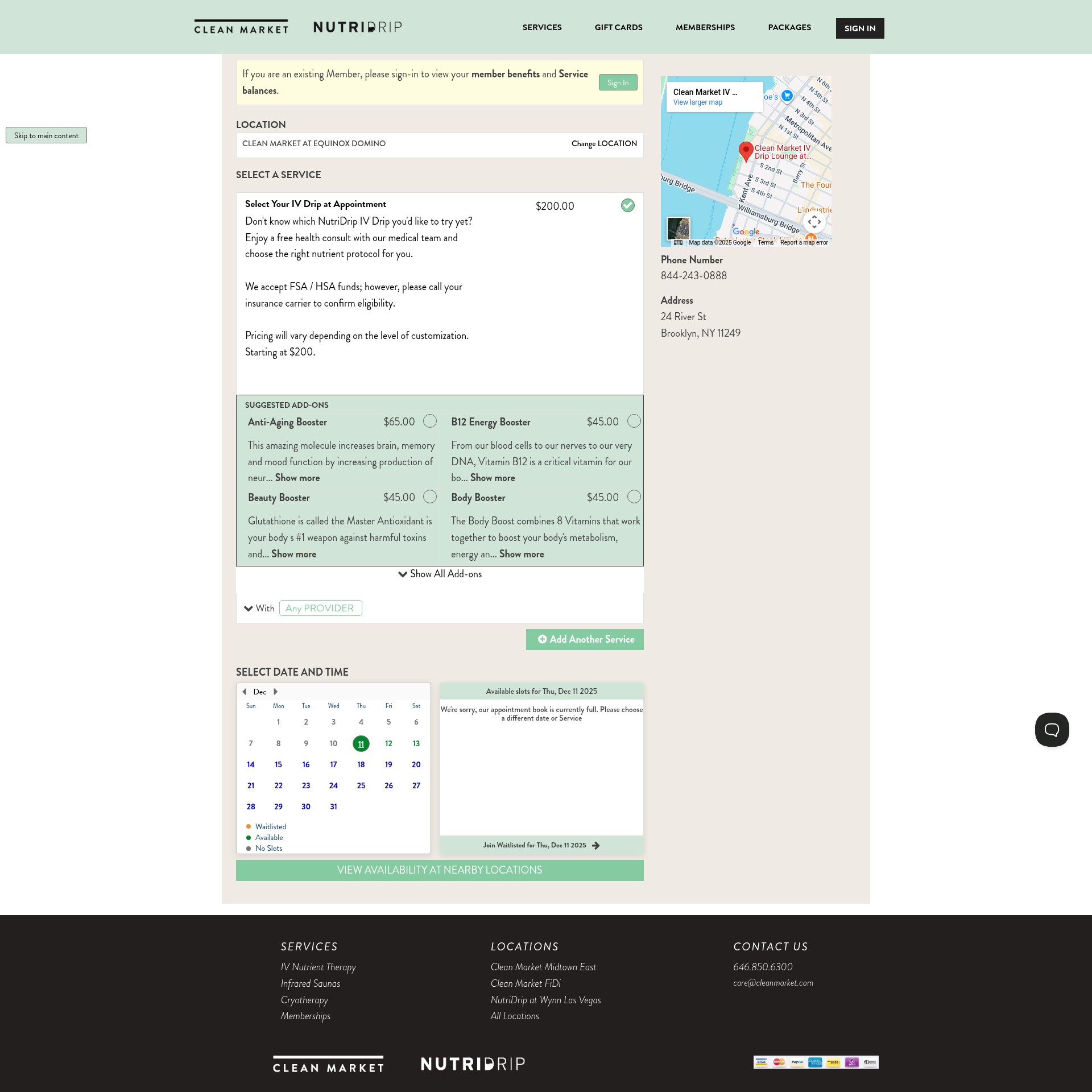1092x1092 pixels.
Task: Go to previous month in calendar
Action: point(245,692)
